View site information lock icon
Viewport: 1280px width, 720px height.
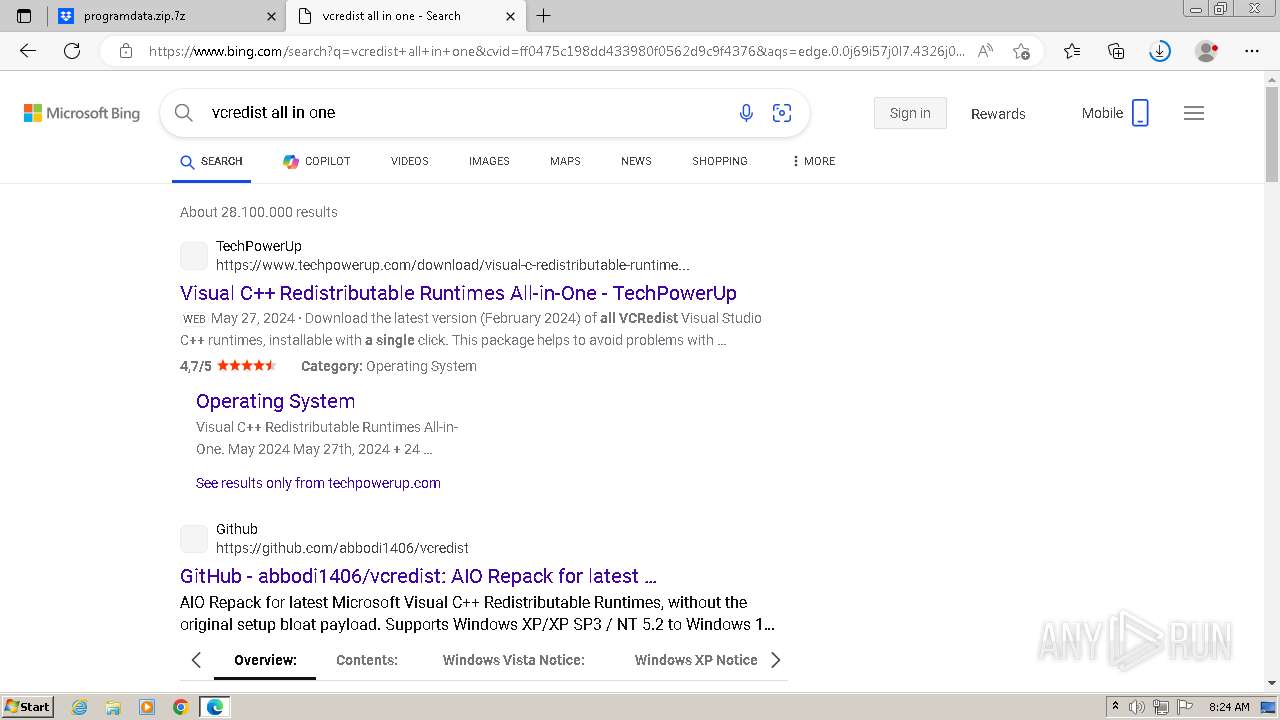point(126,51)
